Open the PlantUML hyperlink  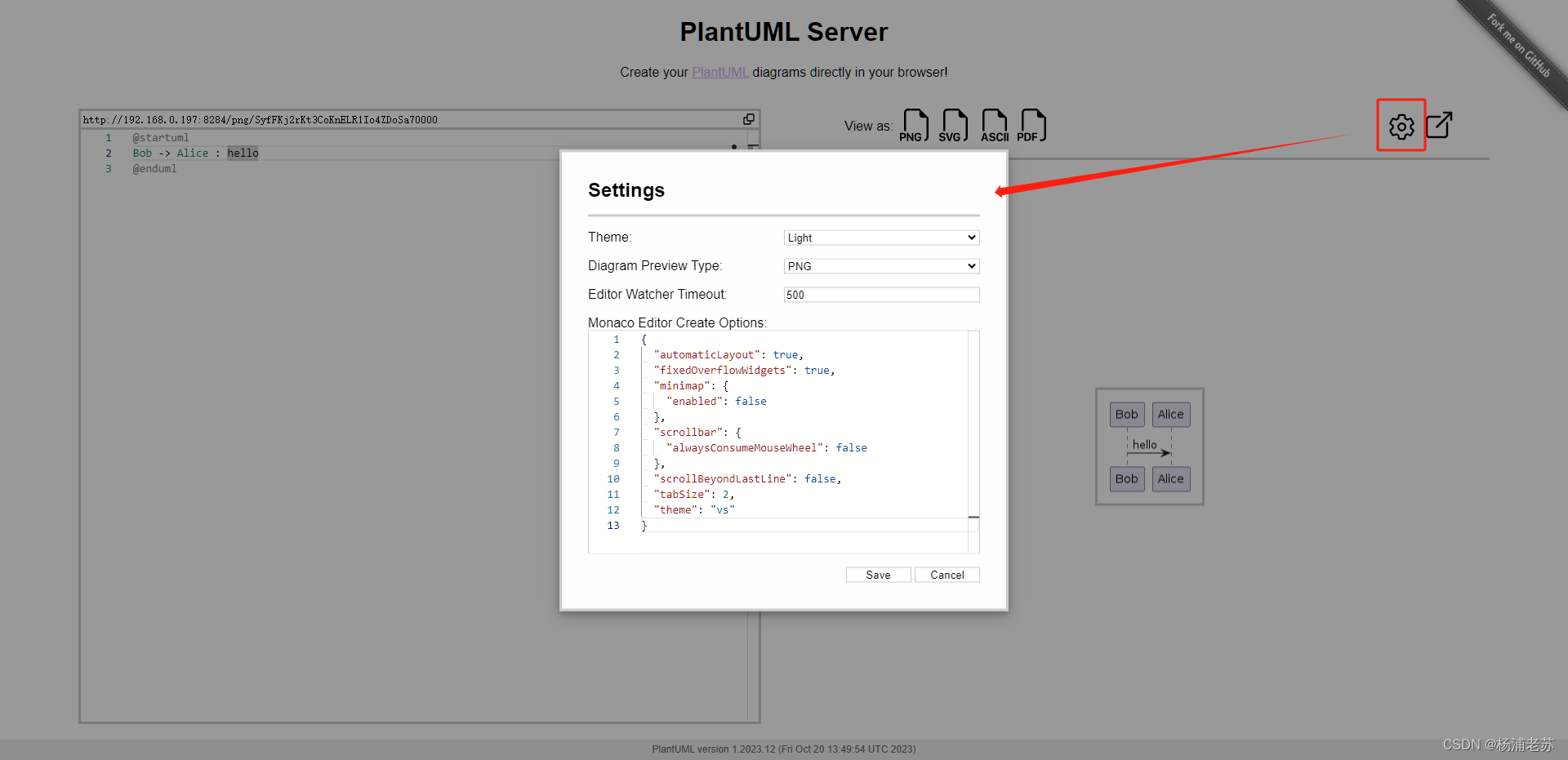pyautogui.click(x=719, y=72)
